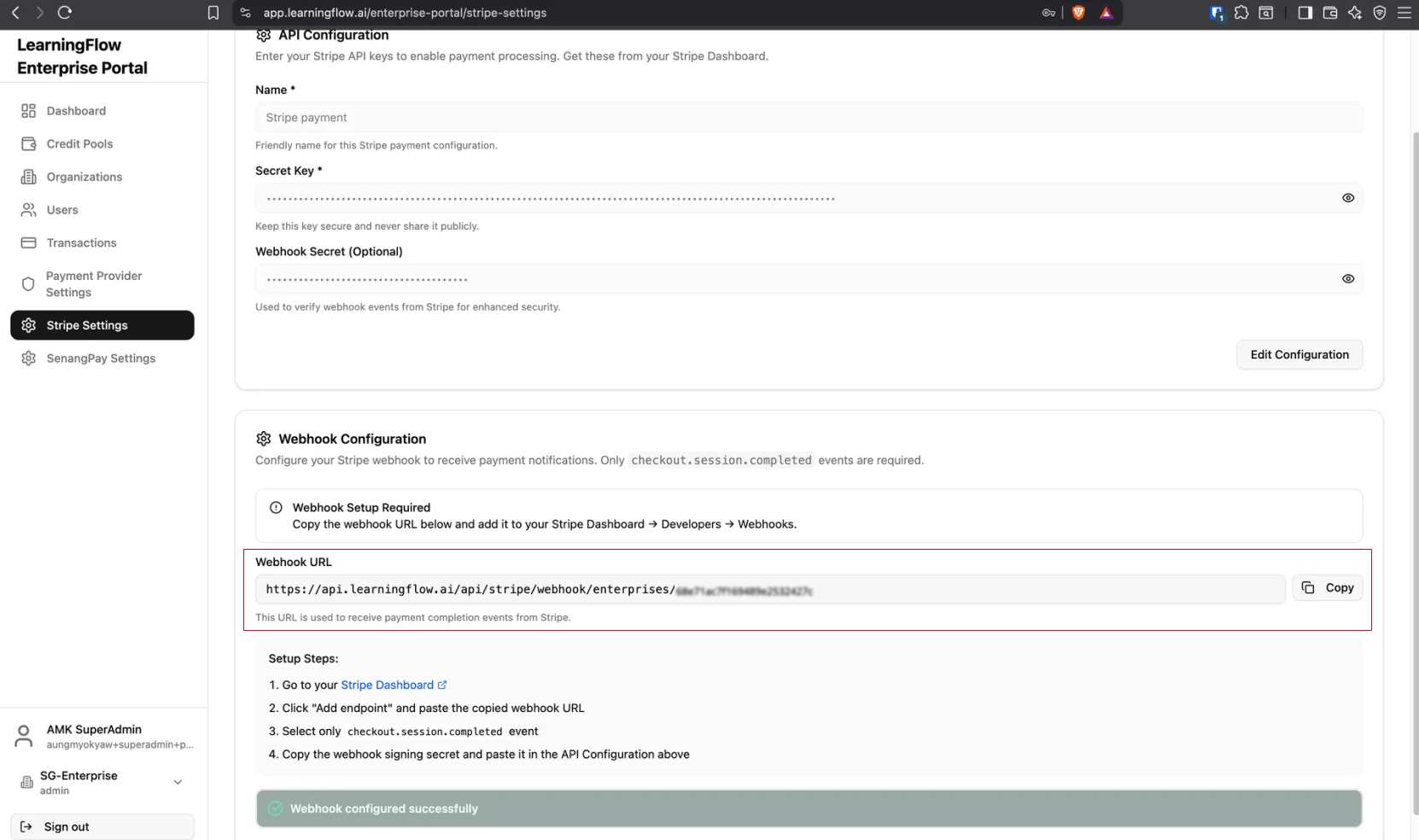The image size is (1419, 840).
Task: Expand the SG-Enterprise organization chevron
Action: 178,782
